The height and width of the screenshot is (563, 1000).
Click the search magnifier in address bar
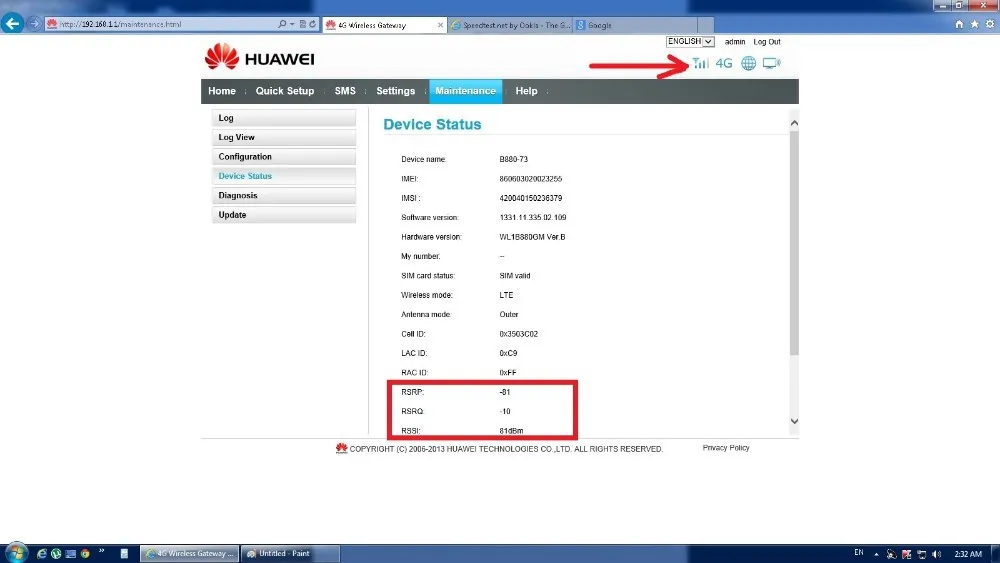click(x=282, y=24)
